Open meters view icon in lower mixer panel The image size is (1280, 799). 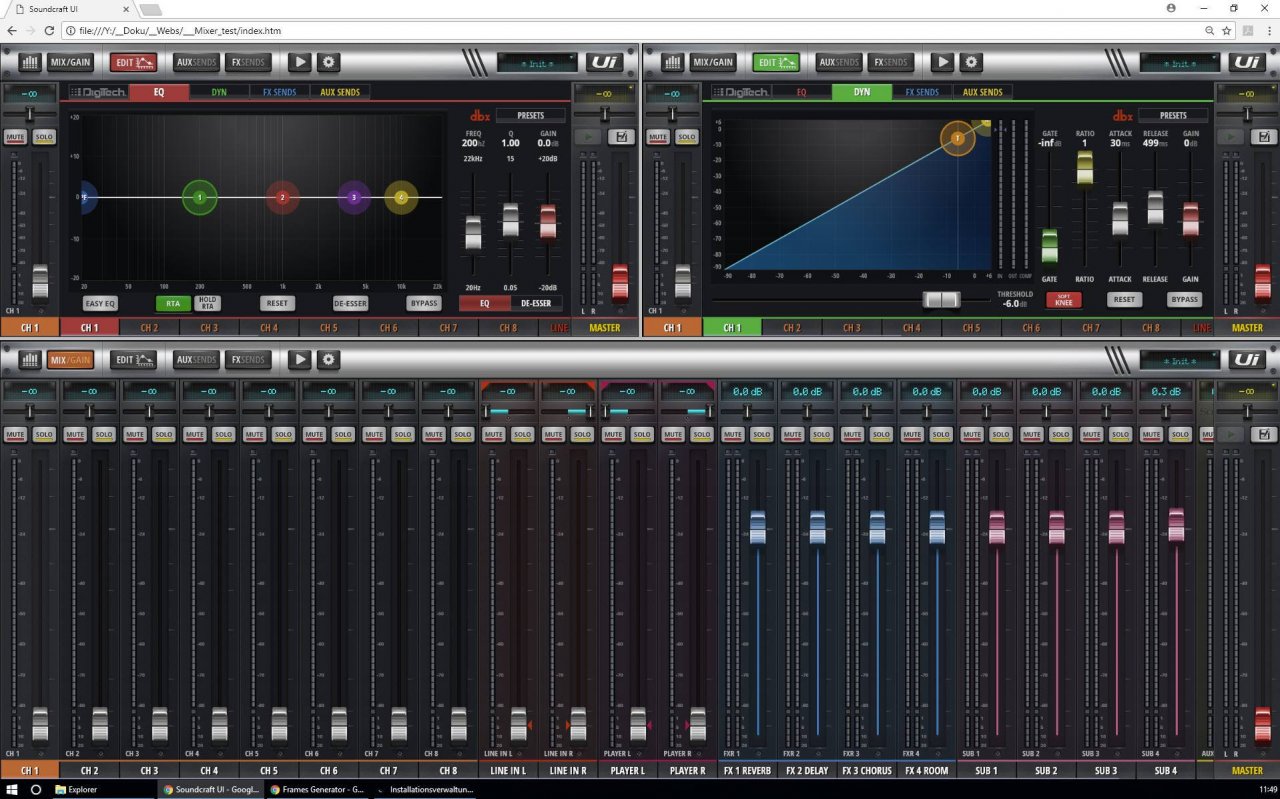[30, 359]
